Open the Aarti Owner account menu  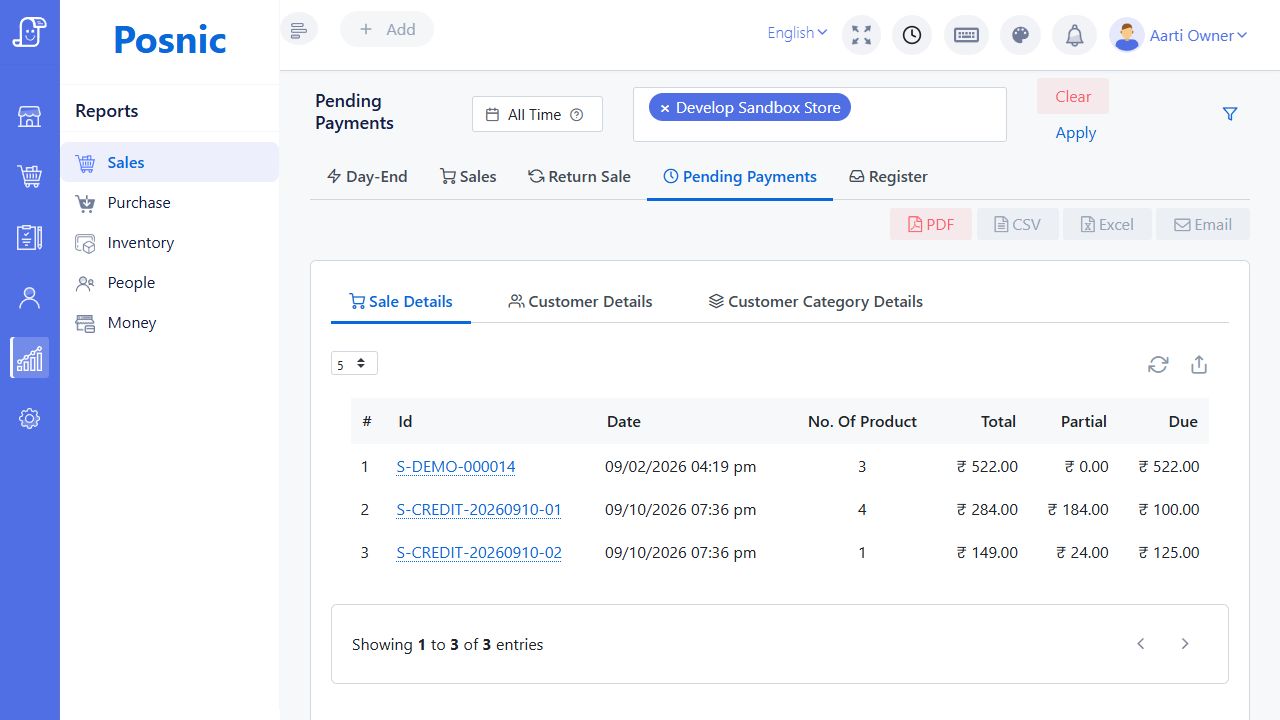(1198, 35)
